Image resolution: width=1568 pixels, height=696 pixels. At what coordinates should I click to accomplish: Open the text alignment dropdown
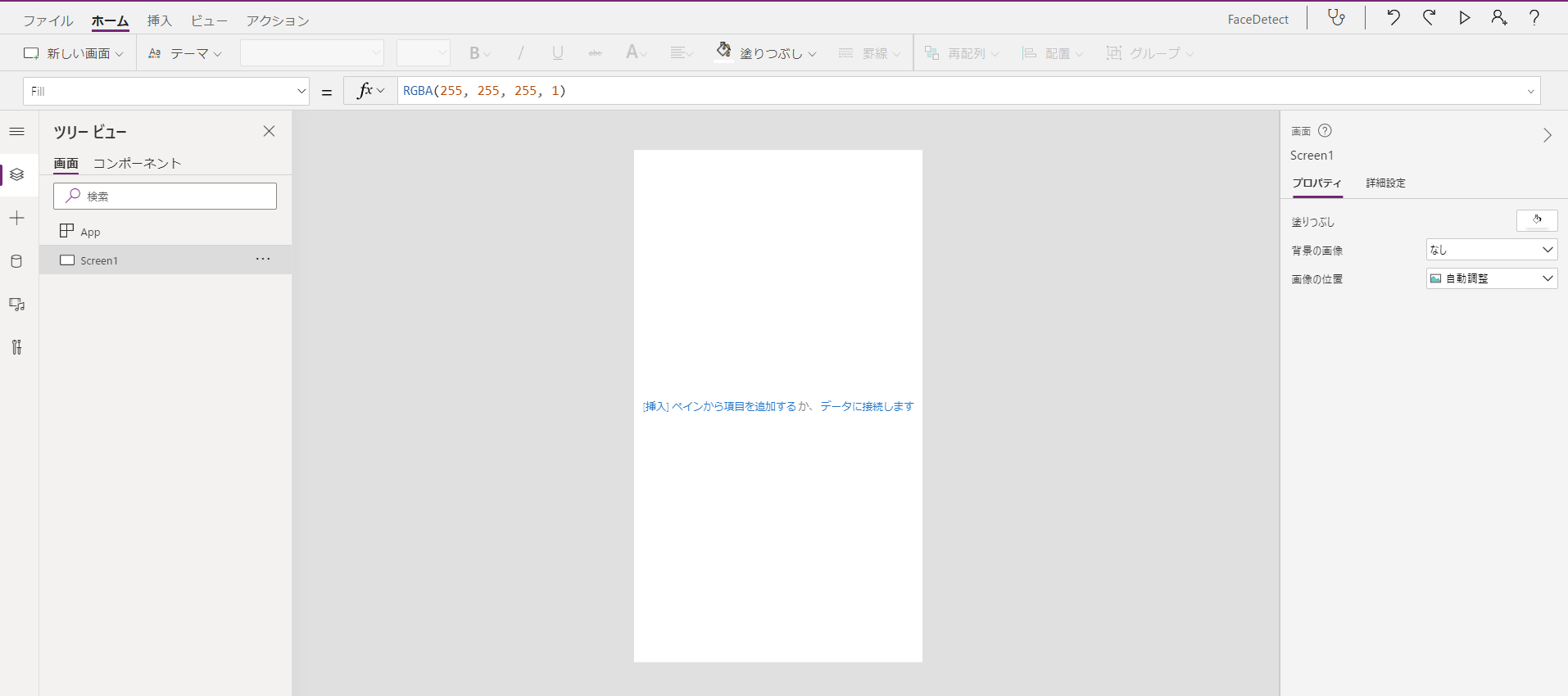tap(681, 53)
